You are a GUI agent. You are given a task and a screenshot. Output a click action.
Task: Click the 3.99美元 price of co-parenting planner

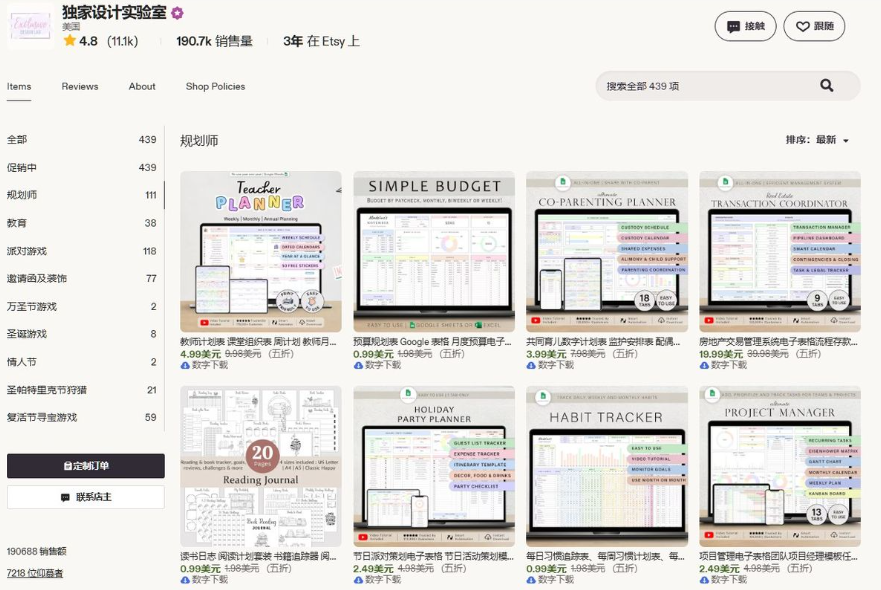point(547,354)
